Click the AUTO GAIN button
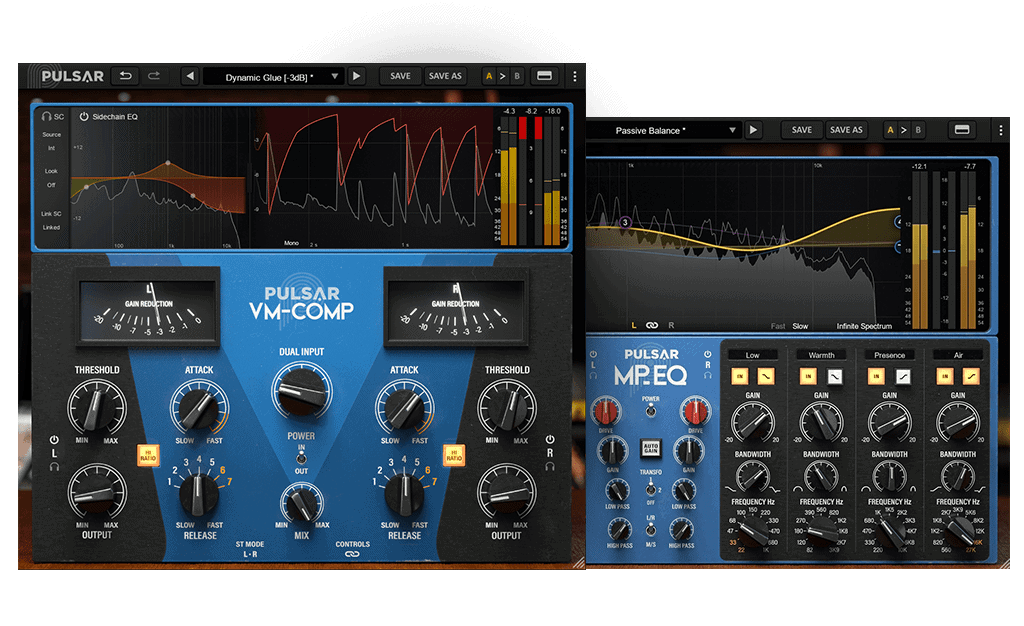Viewport: 1024px width, 626px height. tap(650, 449)
